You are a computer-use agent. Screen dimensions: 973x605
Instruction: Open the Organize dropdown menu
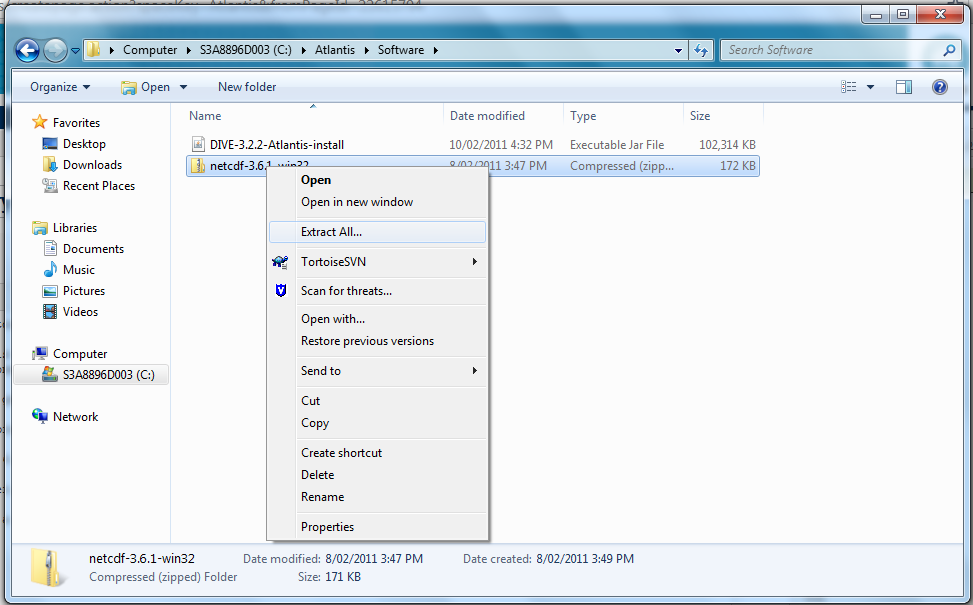59,87
